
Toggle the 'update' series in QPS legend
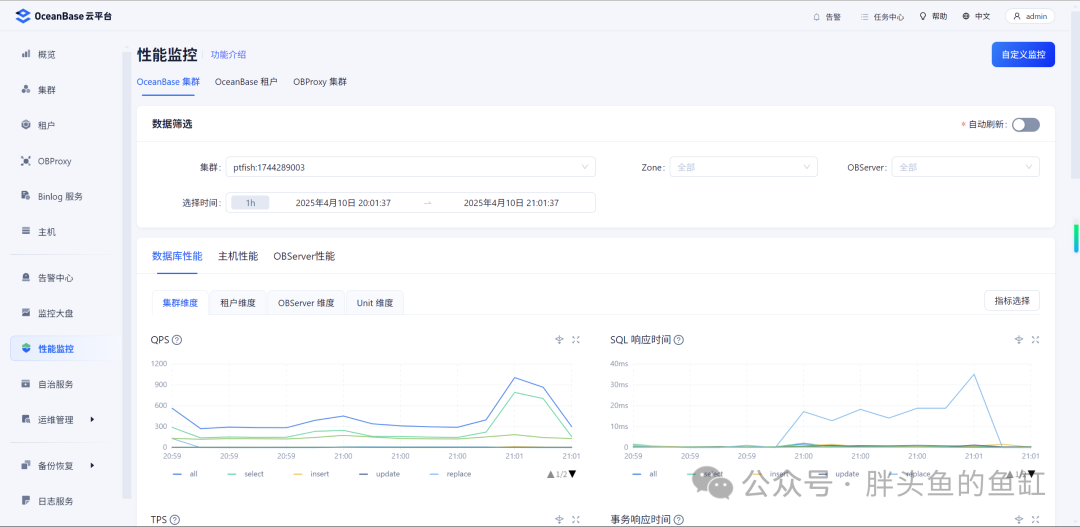tap(378, 474)
